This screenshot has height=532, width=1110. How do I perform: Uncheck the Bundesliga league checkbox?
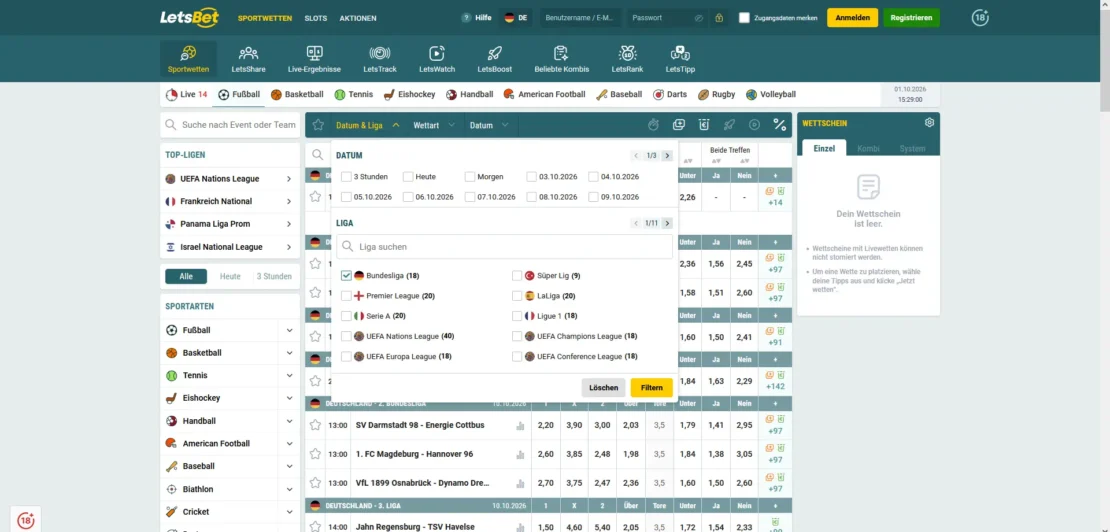(x=346, y=275)
